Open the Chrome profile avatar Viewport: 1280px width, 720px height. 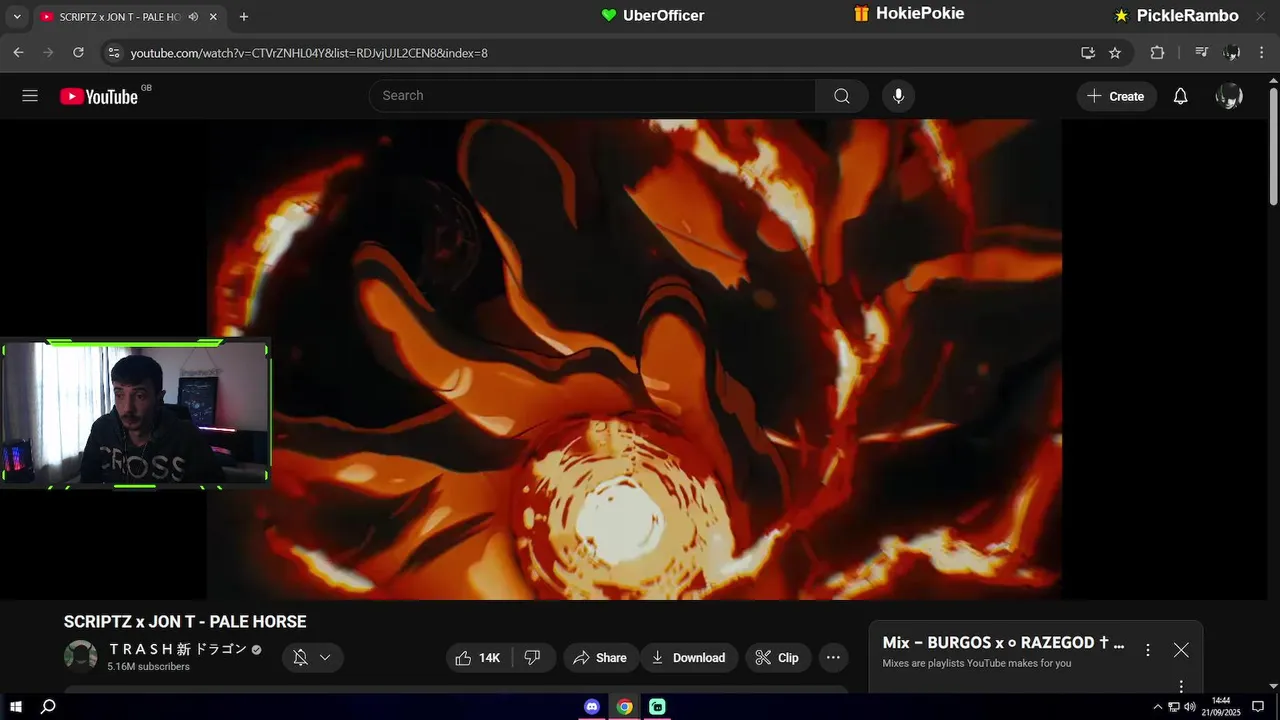point(1232,53)
